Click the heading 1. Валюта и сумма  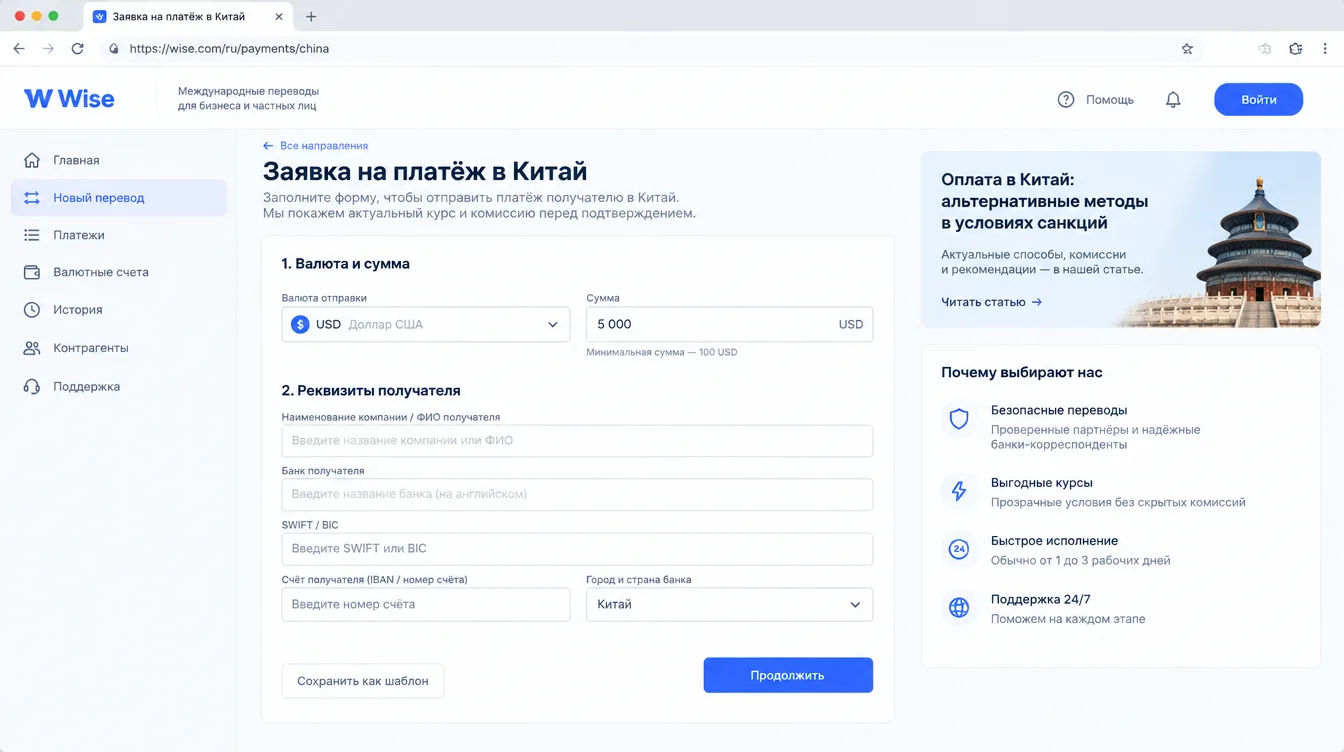pos(346,264)
